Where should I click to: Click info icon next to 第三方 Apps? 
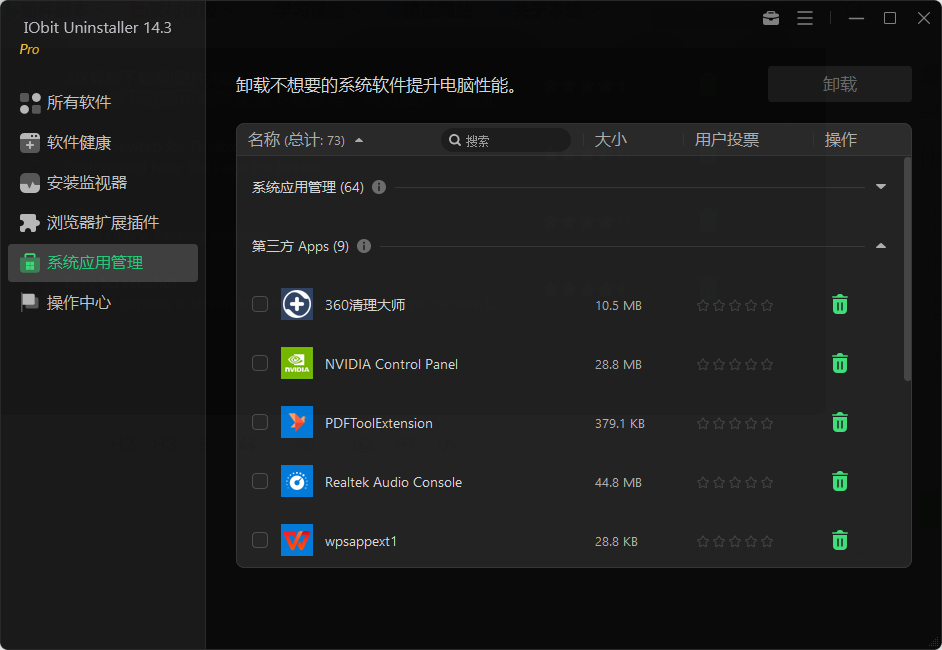pos(364,246)
